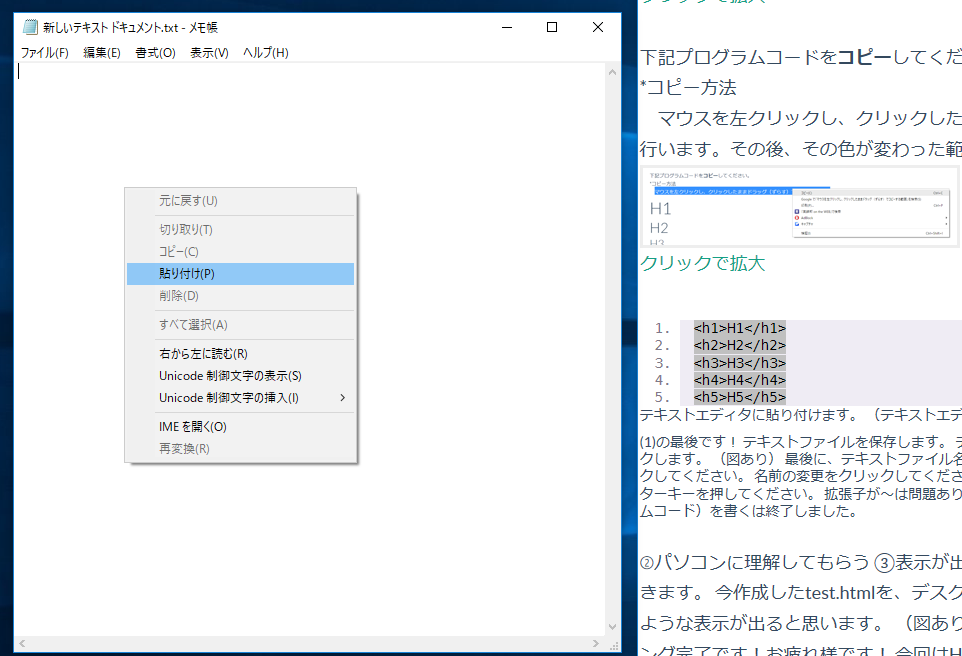Screen dimensions: 962x656
Task: Open the 表示(V) menu
Action: 209,53
